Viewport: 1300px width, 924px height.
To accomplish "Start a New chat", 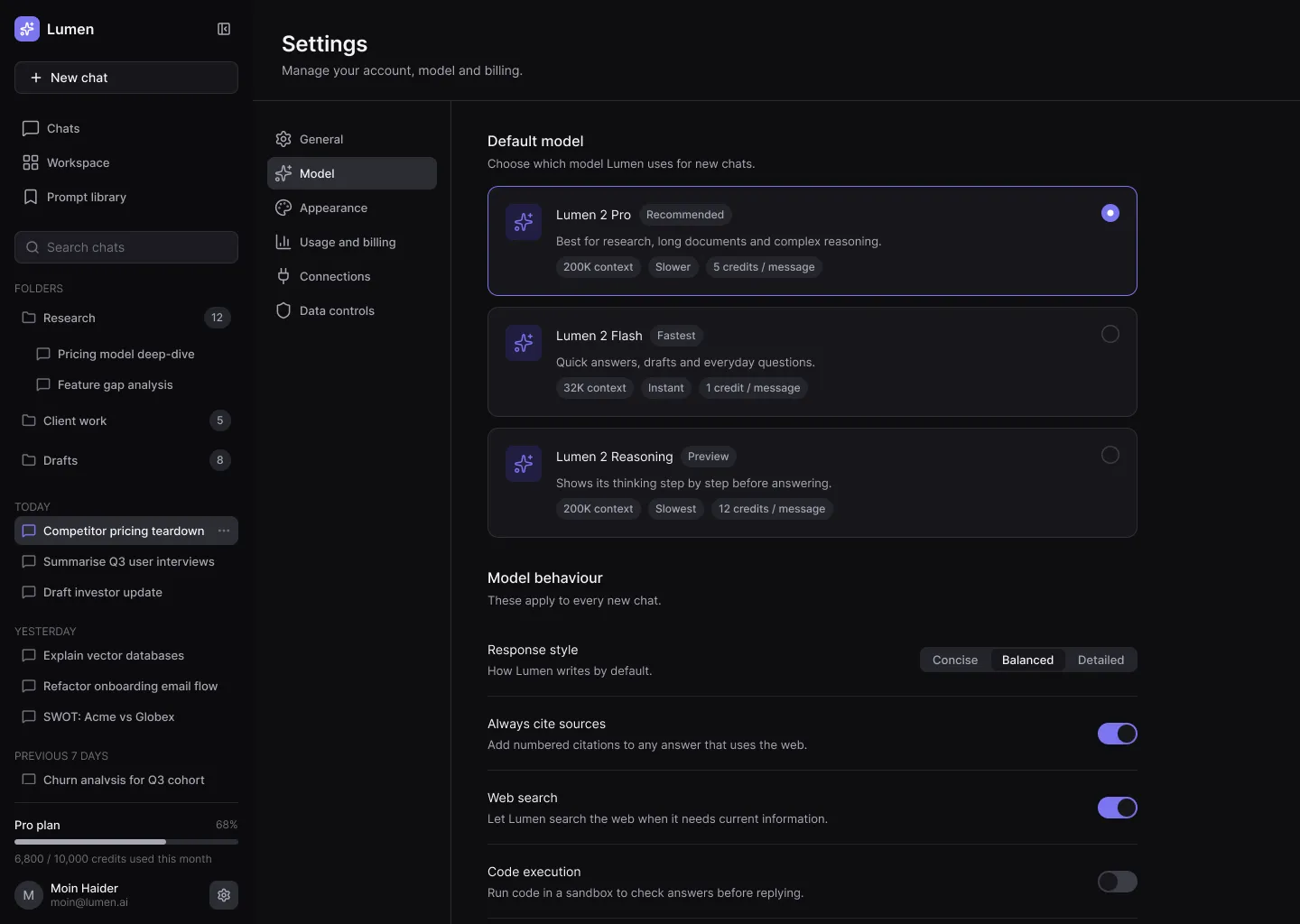I will pyautogui.click(x=126, y=78).
